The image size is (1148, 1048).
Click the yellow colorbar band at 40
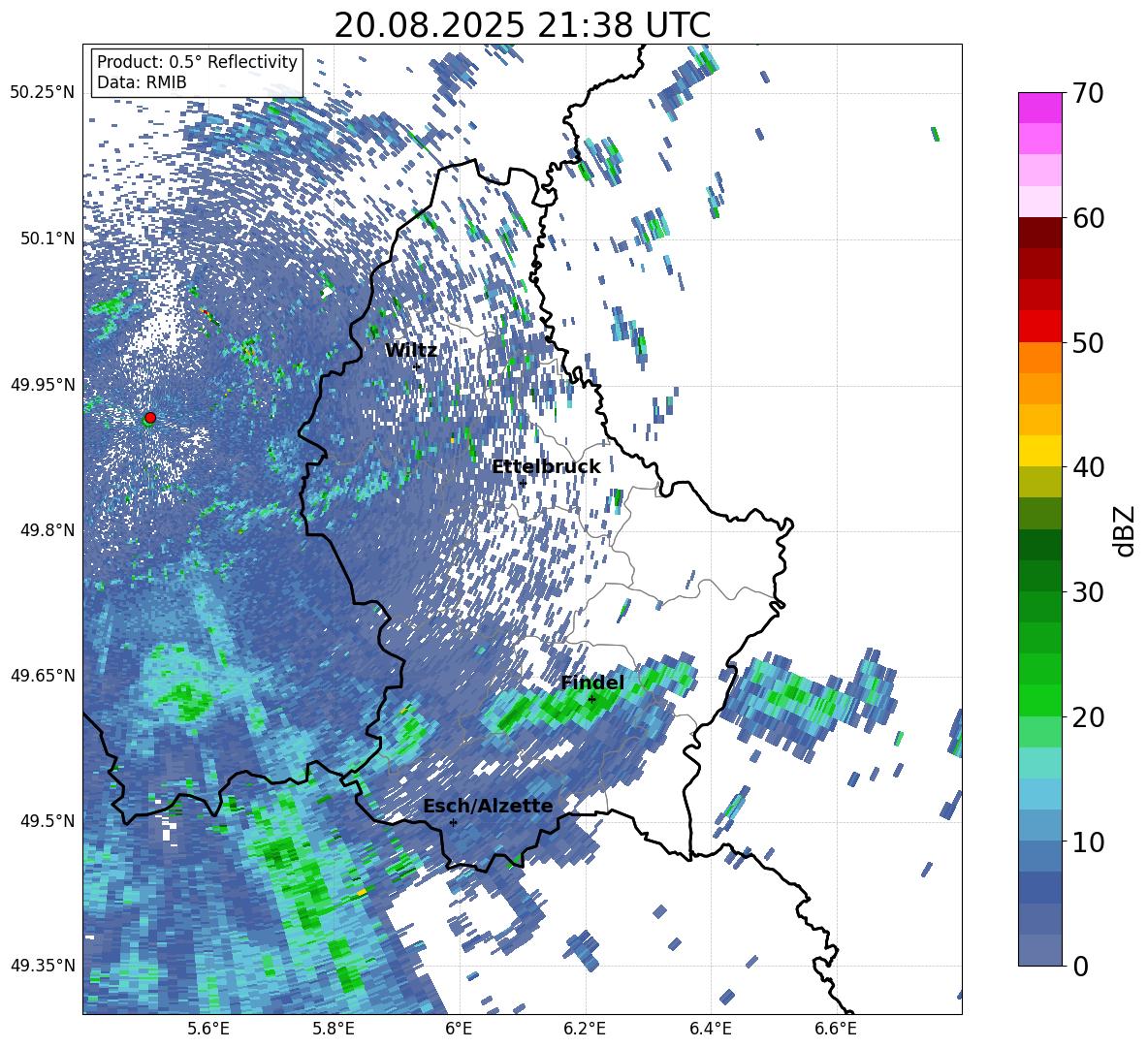(x=1039, y=451)
